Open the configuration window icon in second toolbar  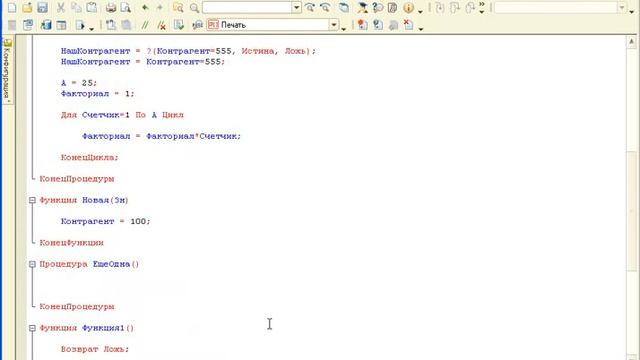(x=28, y=25)
